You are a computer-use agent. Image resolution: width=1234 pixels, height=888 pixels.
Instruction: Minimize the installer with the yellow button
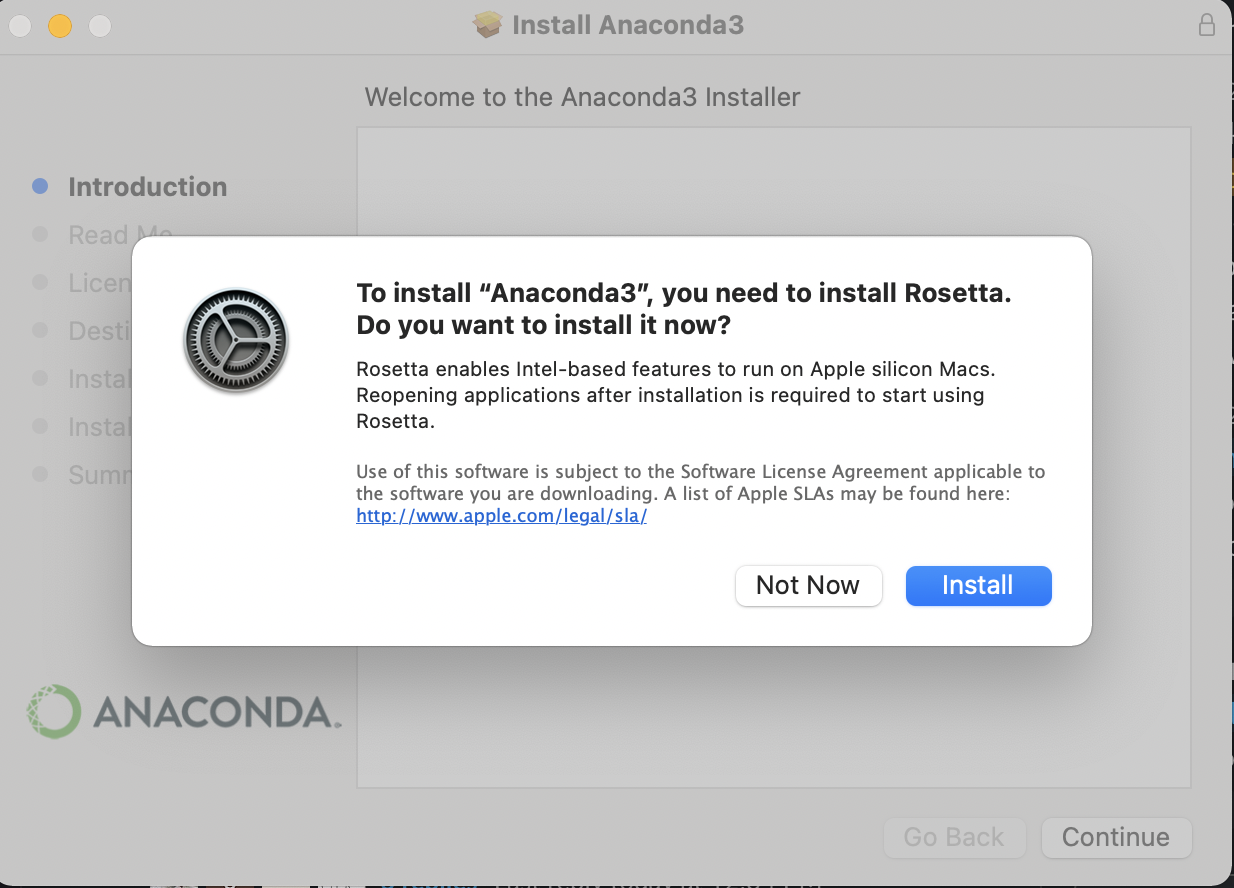60,26
